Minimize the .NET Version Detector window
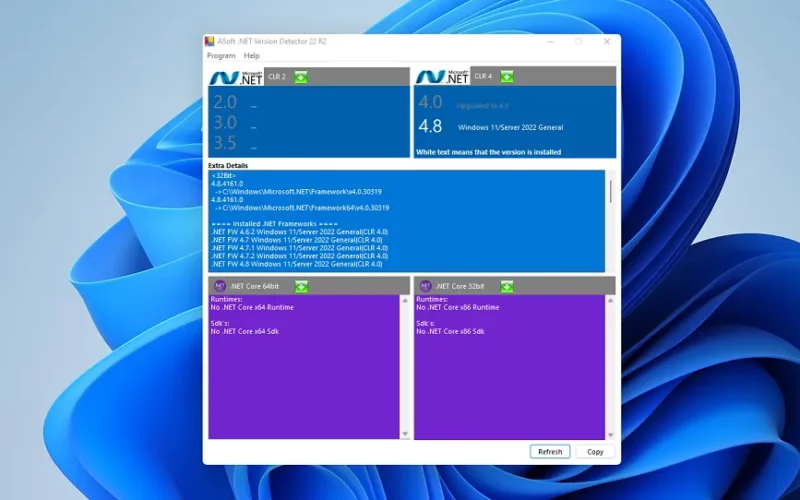Viewport: 800px width, 500px height. (x=551, y=41)
